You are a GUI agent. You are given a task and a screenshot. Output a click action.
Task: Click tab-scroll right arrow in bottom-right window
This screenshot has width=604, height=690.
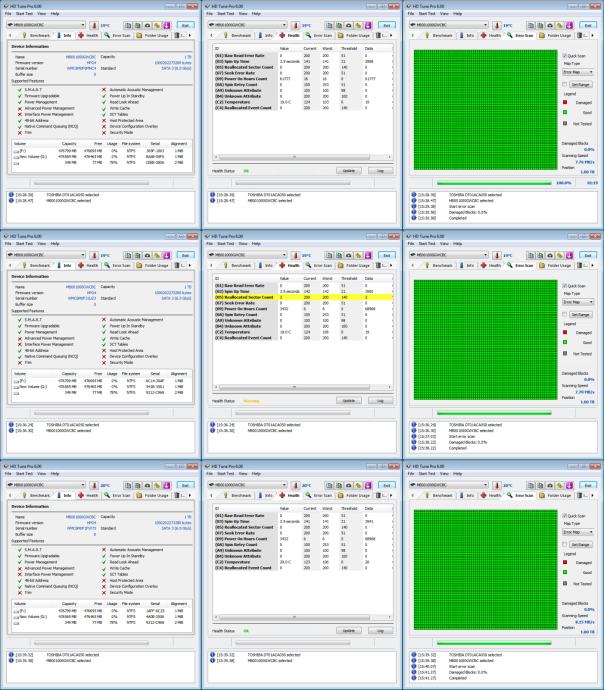pyautogui.click(x=593, y=495)
